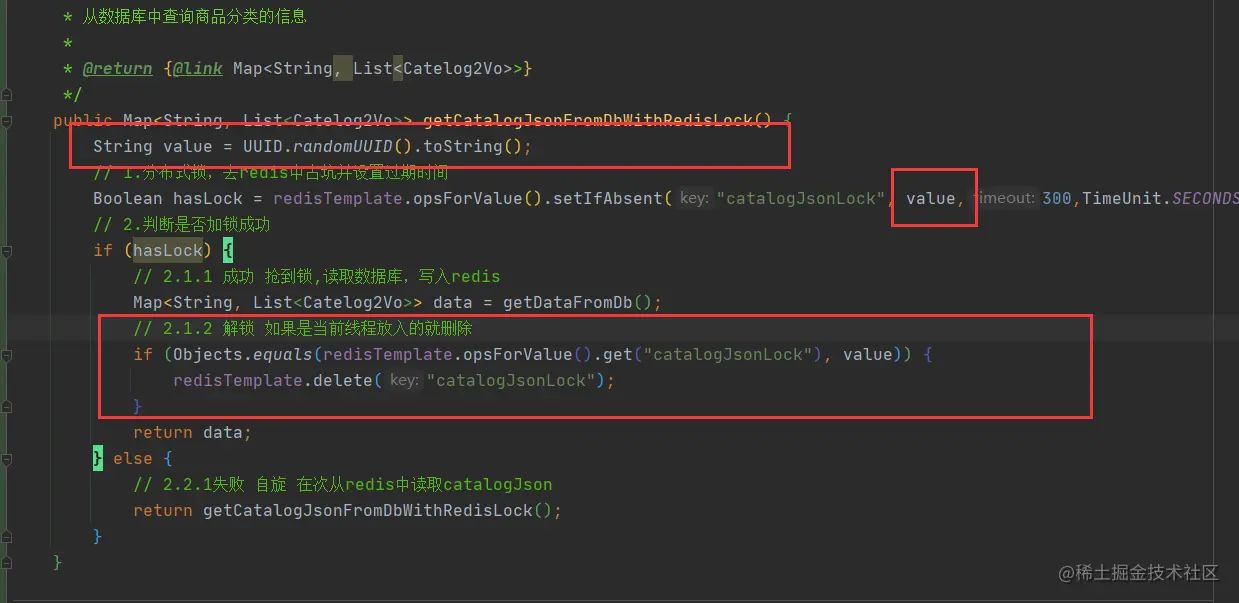Collapse the fold marker beside the public method declaration

click(x=7, y=121)
